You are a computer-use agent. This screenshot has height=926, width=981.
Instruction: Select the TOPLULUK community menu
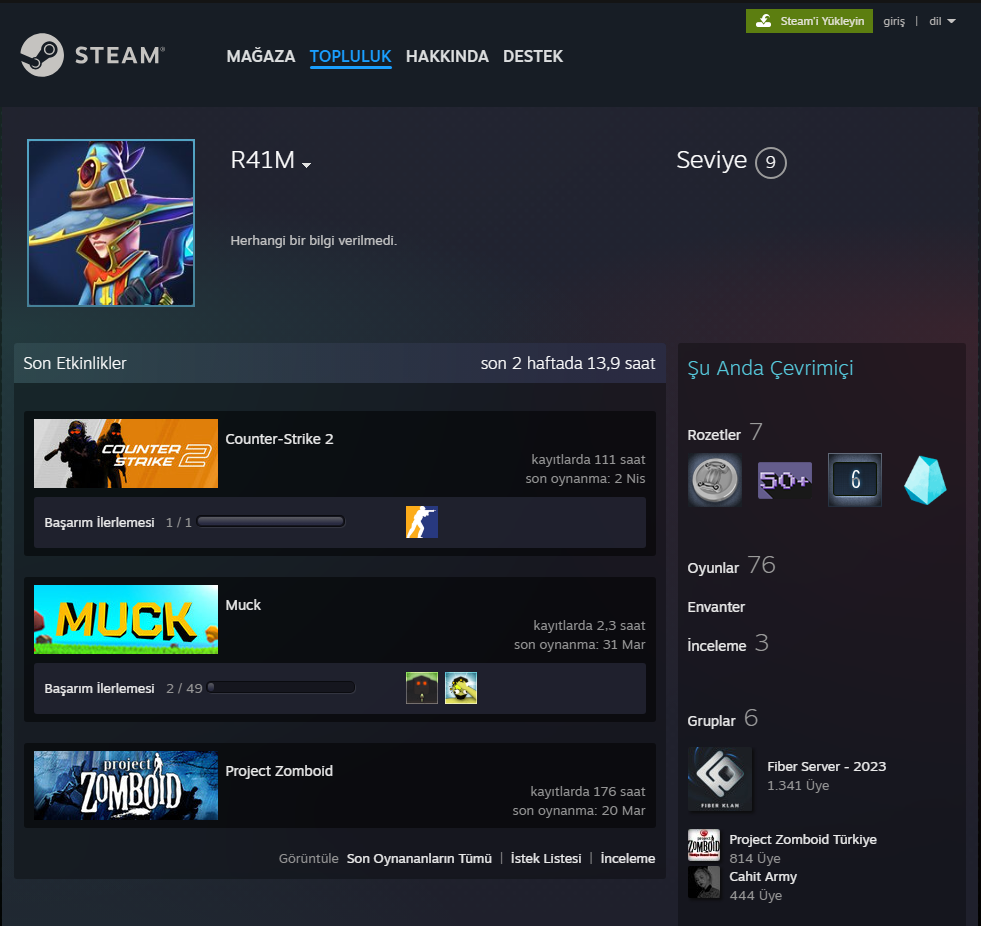350,56
